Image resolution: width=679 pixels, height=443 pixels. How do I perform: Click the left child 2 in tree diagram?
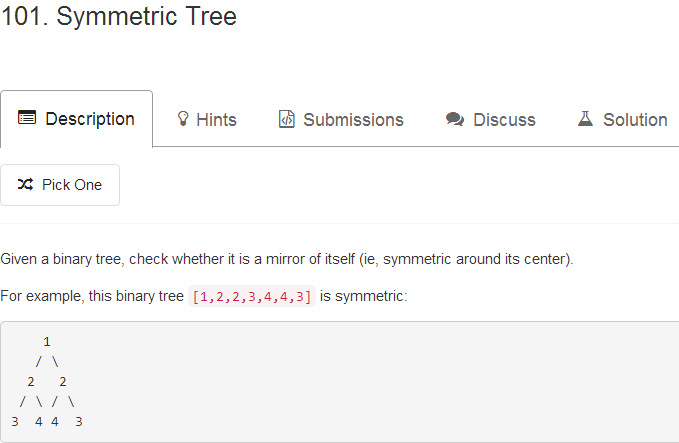31,381
